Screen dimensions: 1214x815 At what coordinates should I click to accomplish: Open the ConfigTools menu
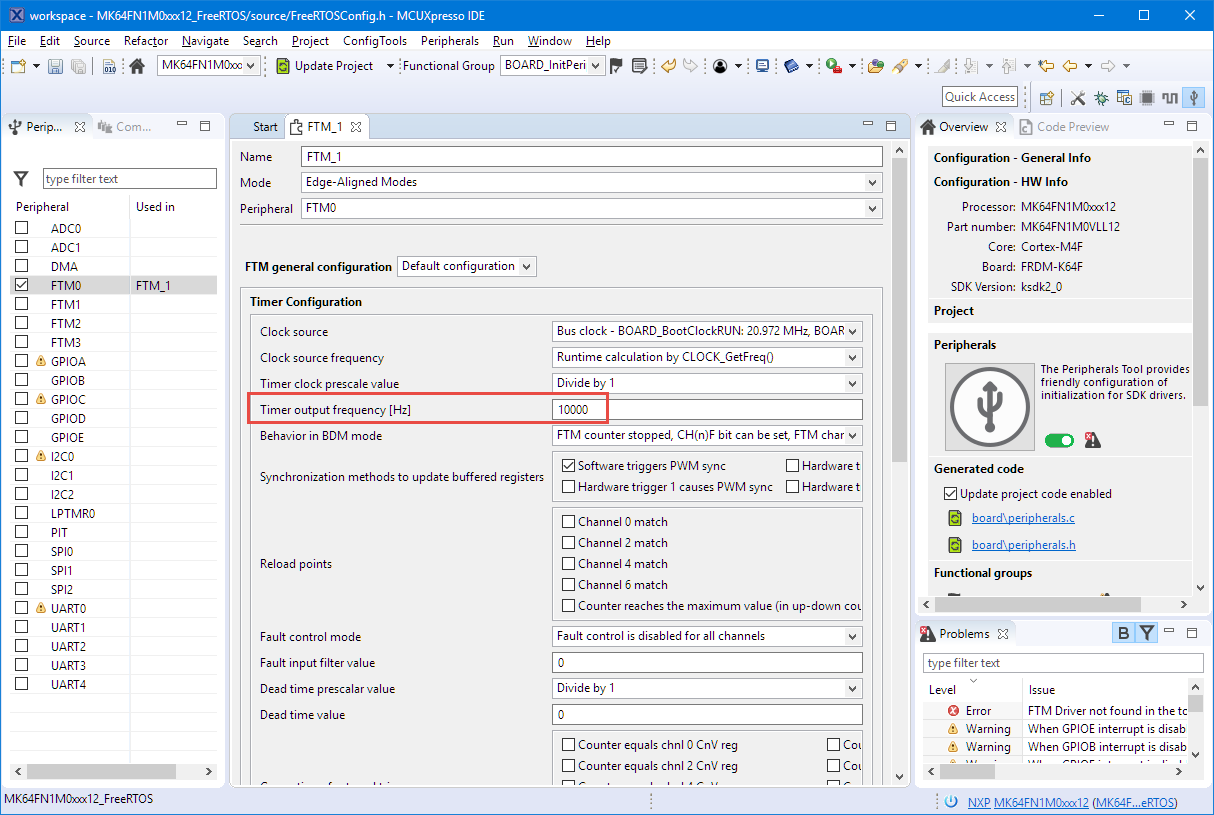[x=374, y=41]
